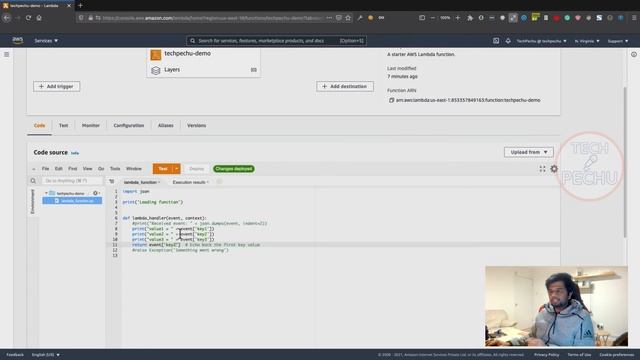Switch to the Aliases tab
The image size is (640, 360).
coord(166,126)
